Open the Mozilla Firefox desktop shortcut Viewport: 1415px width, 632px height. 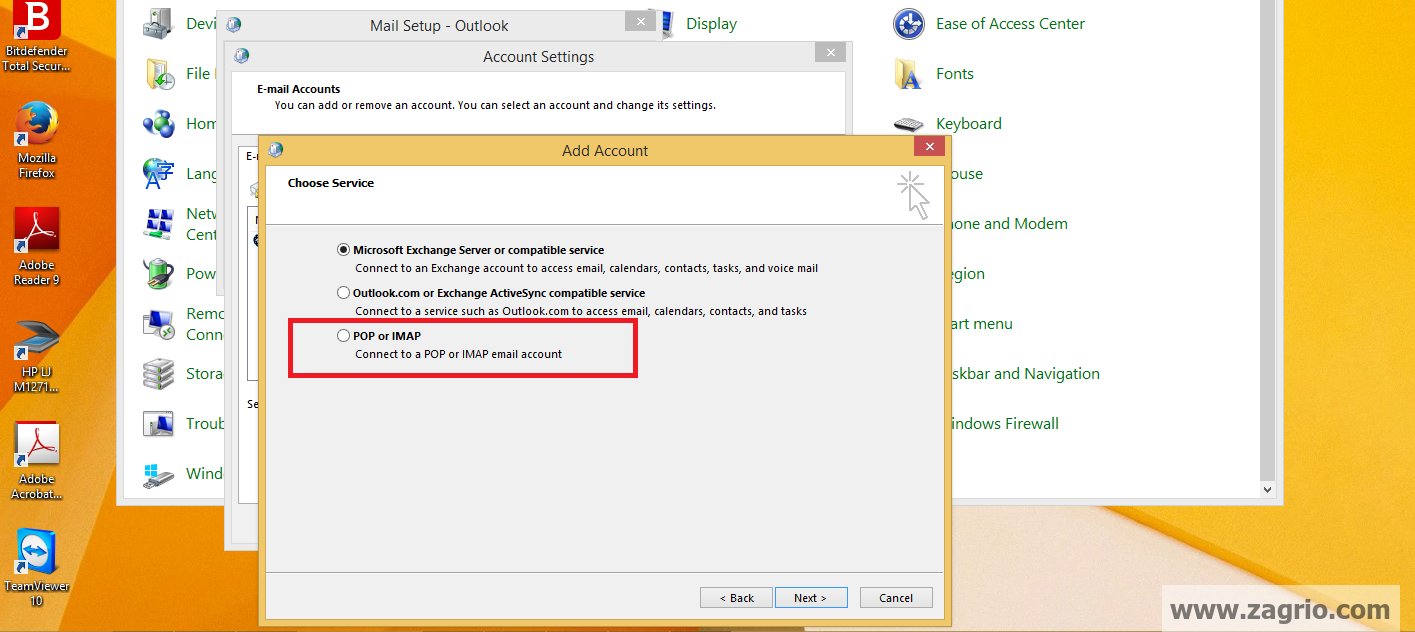pyautogui.click(x=37, y=140)
